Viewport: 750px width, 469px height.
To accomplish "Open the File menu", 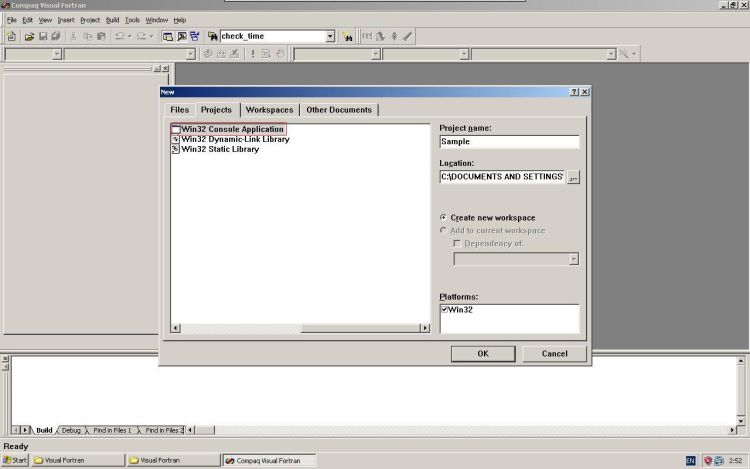I will tap(11, 20).
